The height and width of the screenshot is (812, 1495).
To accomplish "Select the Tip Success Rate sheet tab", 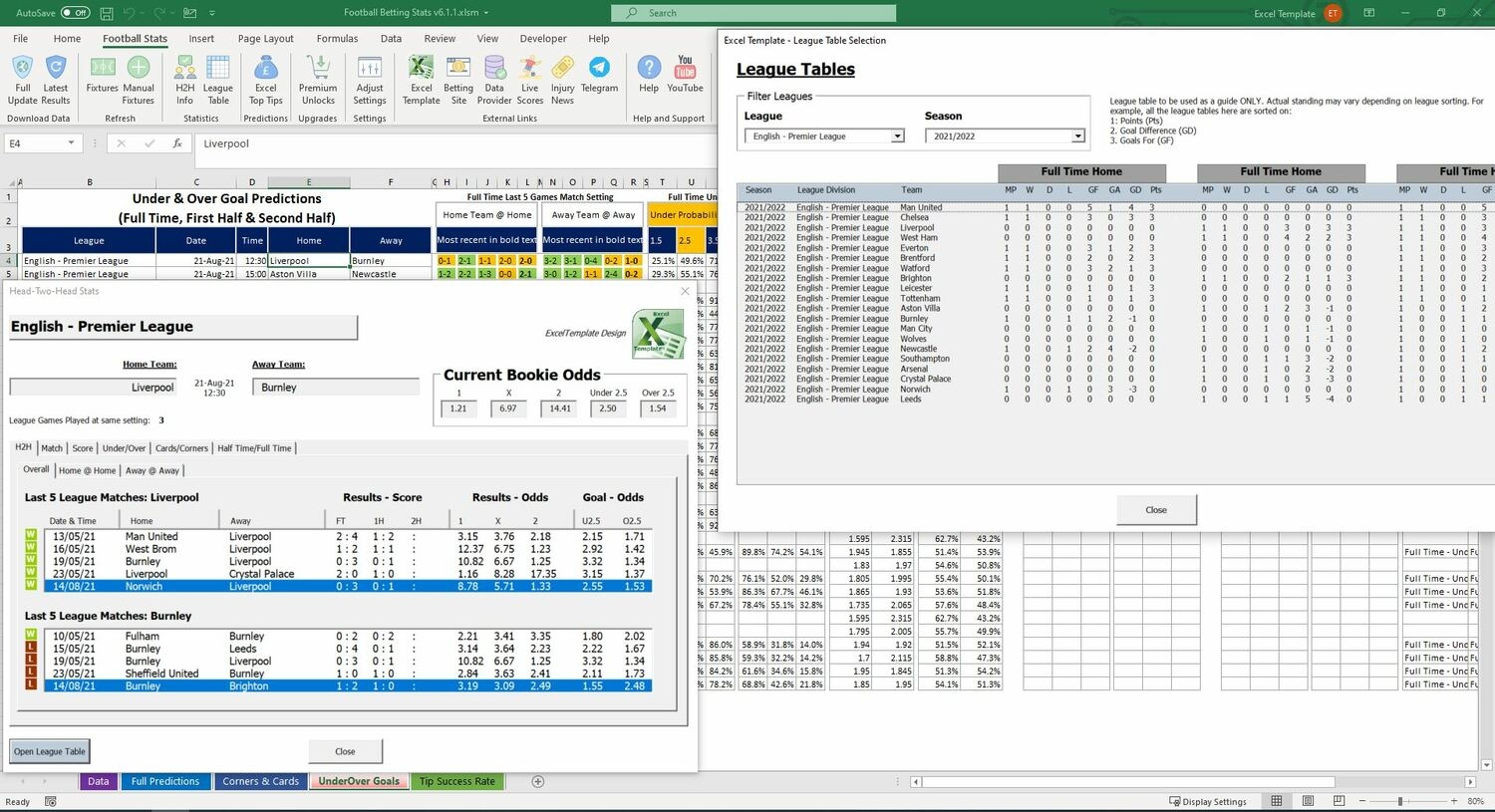I will (x=457, y=781).
